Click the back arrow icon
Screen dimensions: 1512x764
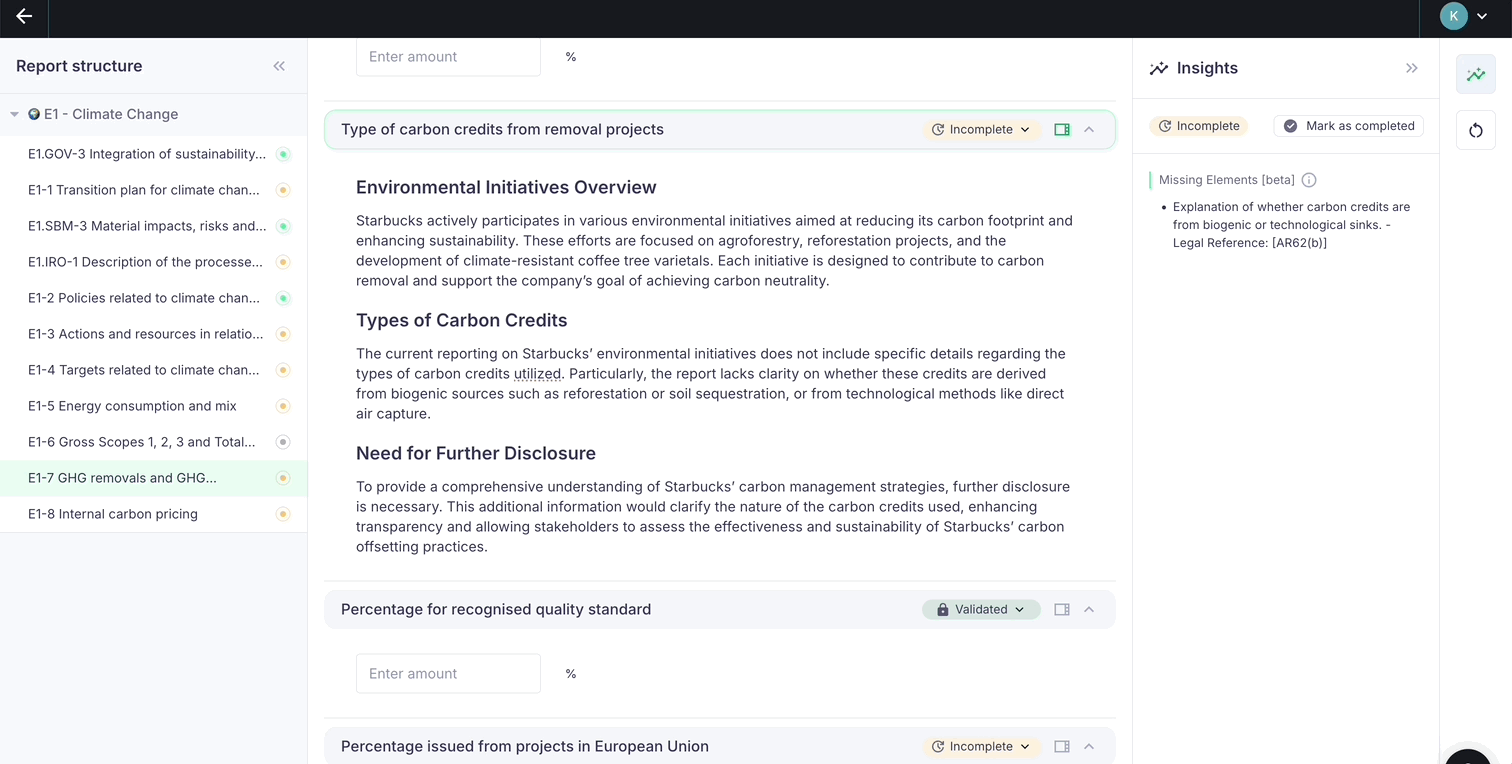point(24,16)
